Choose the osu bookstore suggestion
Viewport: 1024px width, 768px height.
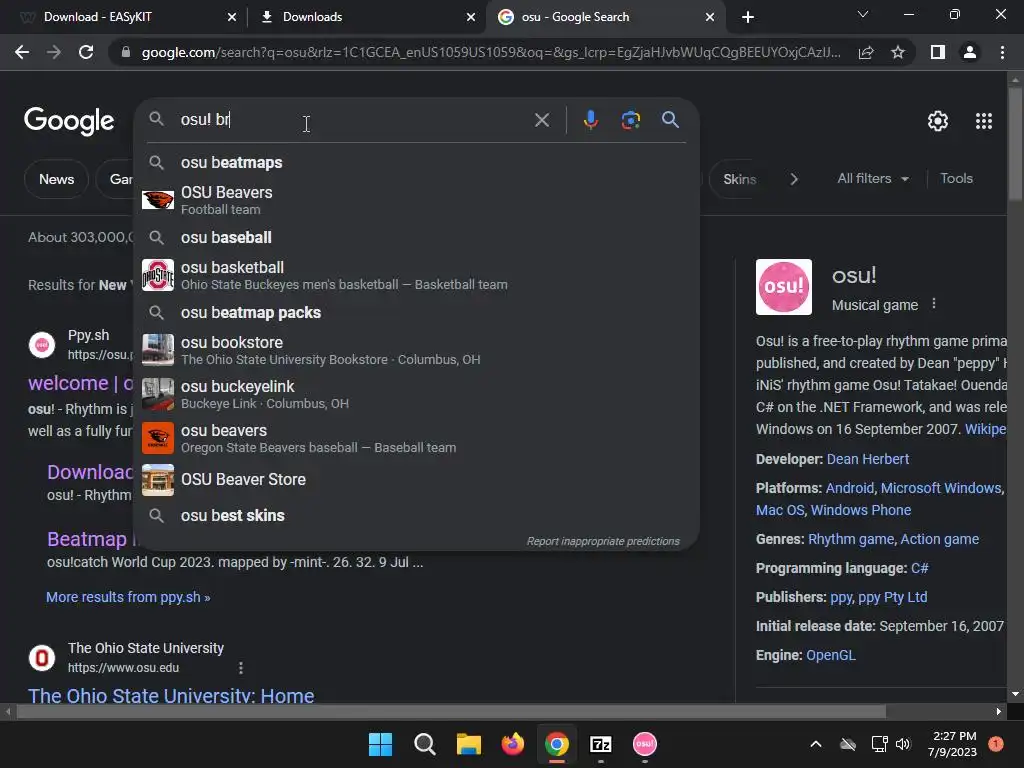point(417,350)
